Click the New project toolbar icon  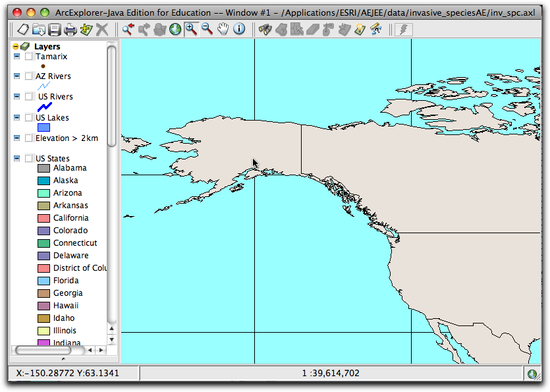(x=23, y=29)
